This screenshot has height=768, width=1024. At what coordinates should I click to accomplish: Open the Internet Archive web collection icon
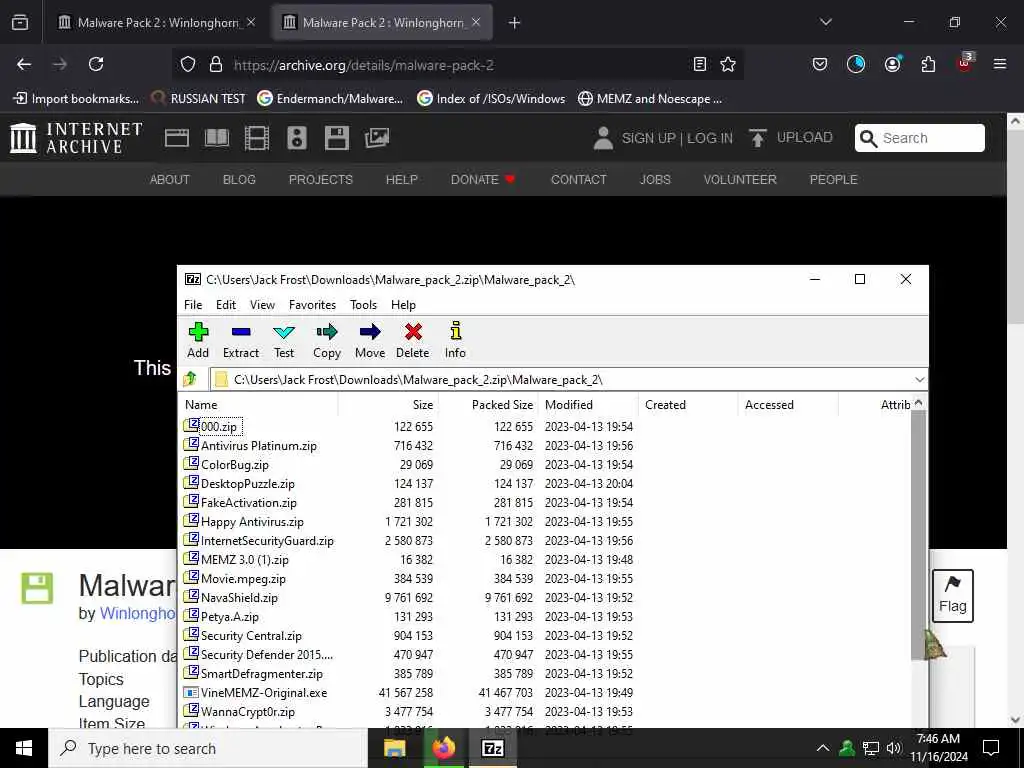[176, 138]
